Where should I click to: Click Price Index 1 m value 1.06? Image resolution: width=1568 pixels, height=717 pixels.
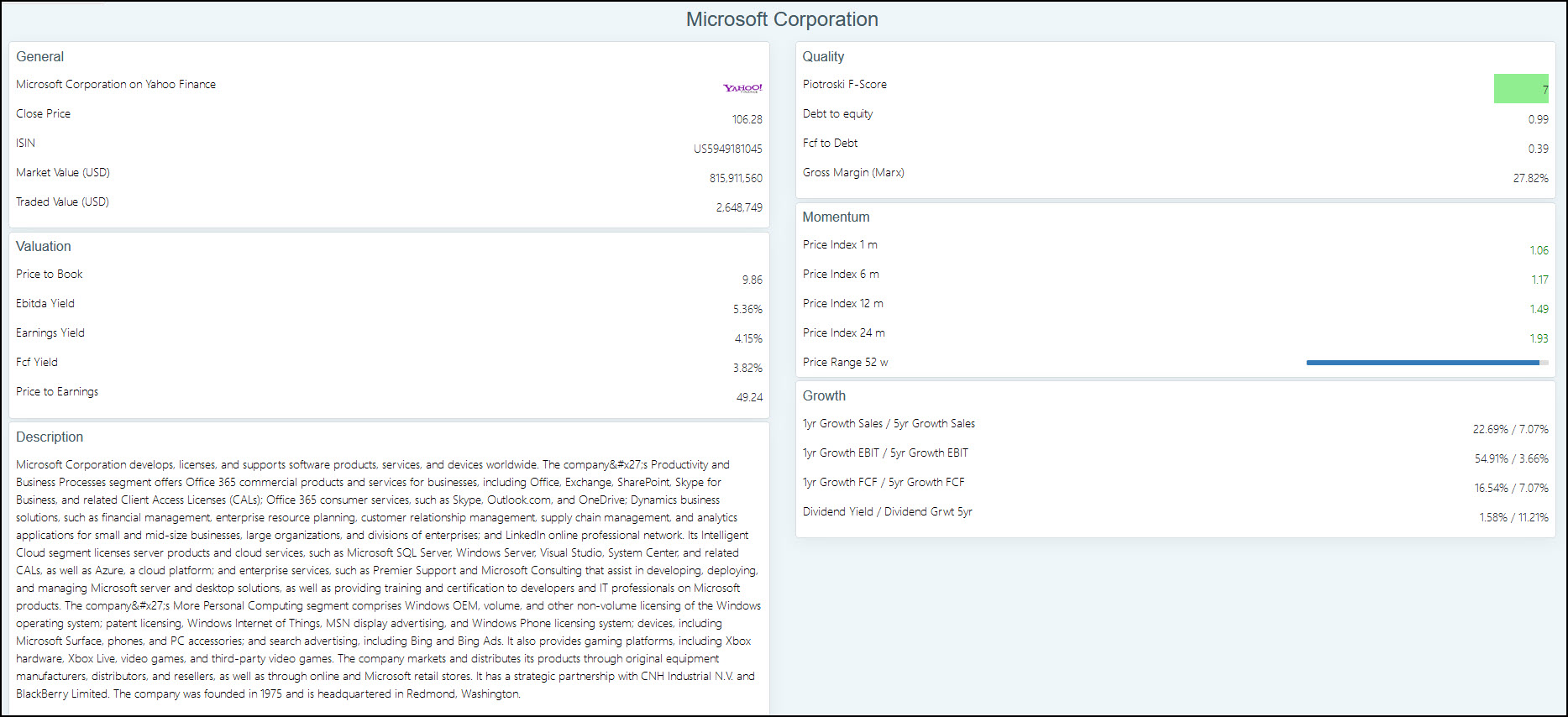pyautogui.click(x=1539, y=250)
